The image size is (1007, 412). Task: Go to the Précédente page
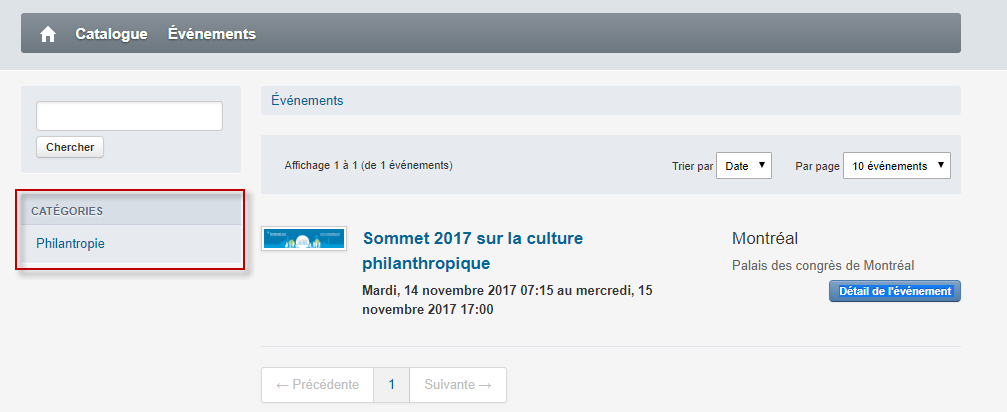tap(317, 385)
